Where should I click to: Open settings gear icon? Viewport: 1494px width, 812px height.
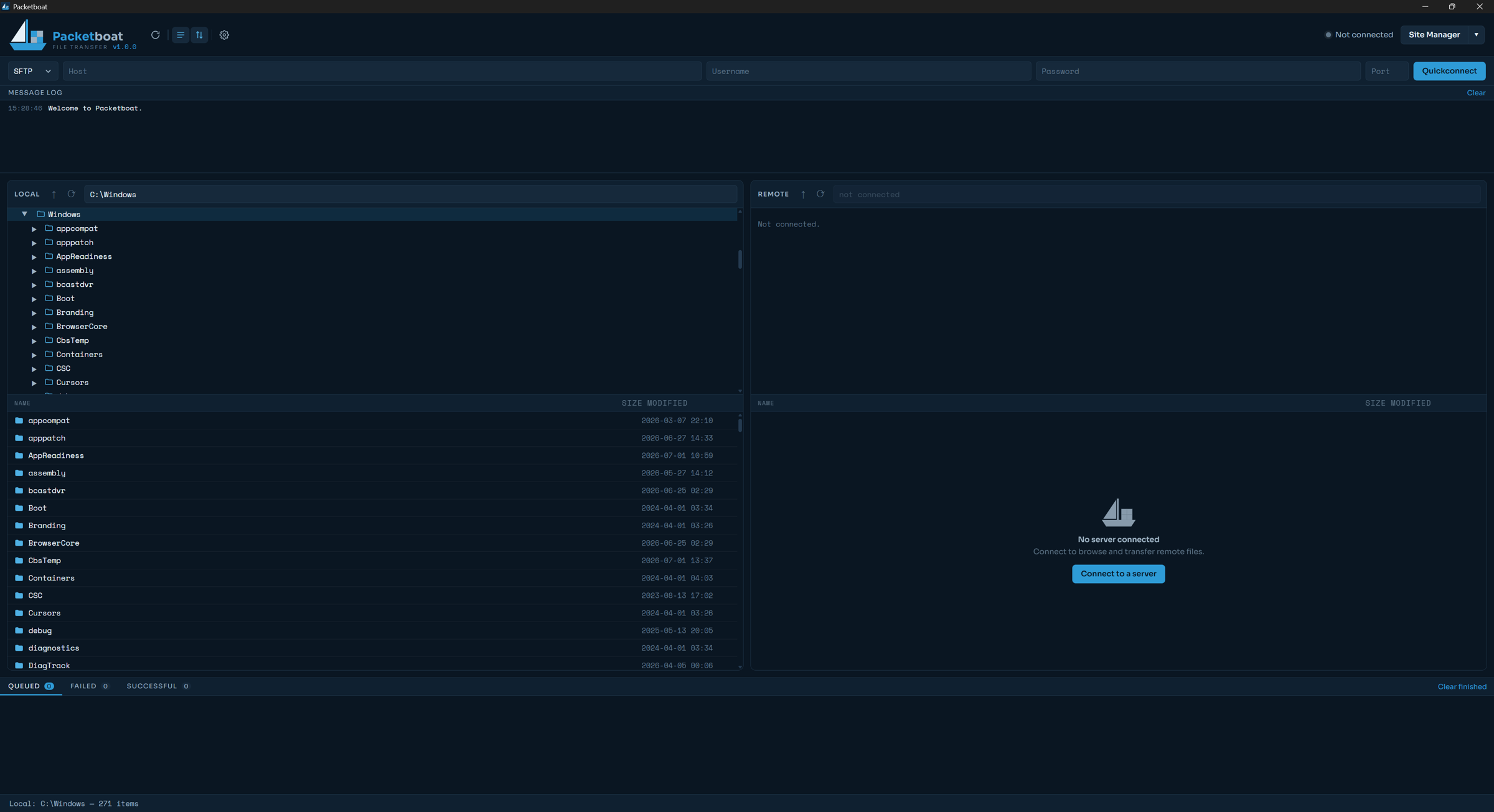coord(224,35)
